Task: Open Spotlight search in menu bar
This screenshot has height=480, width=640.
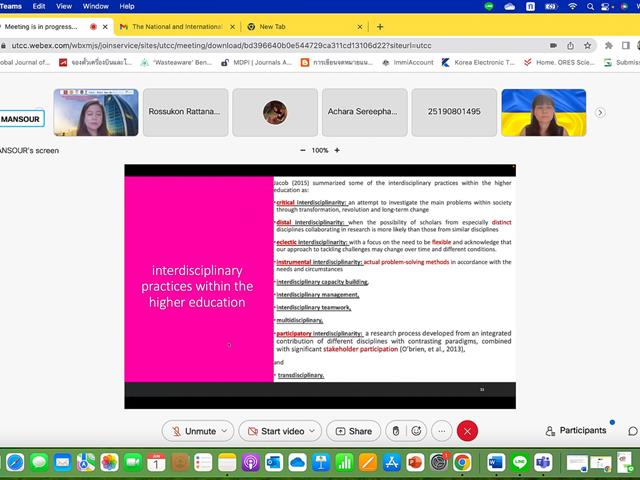Action: pos(590,6)
